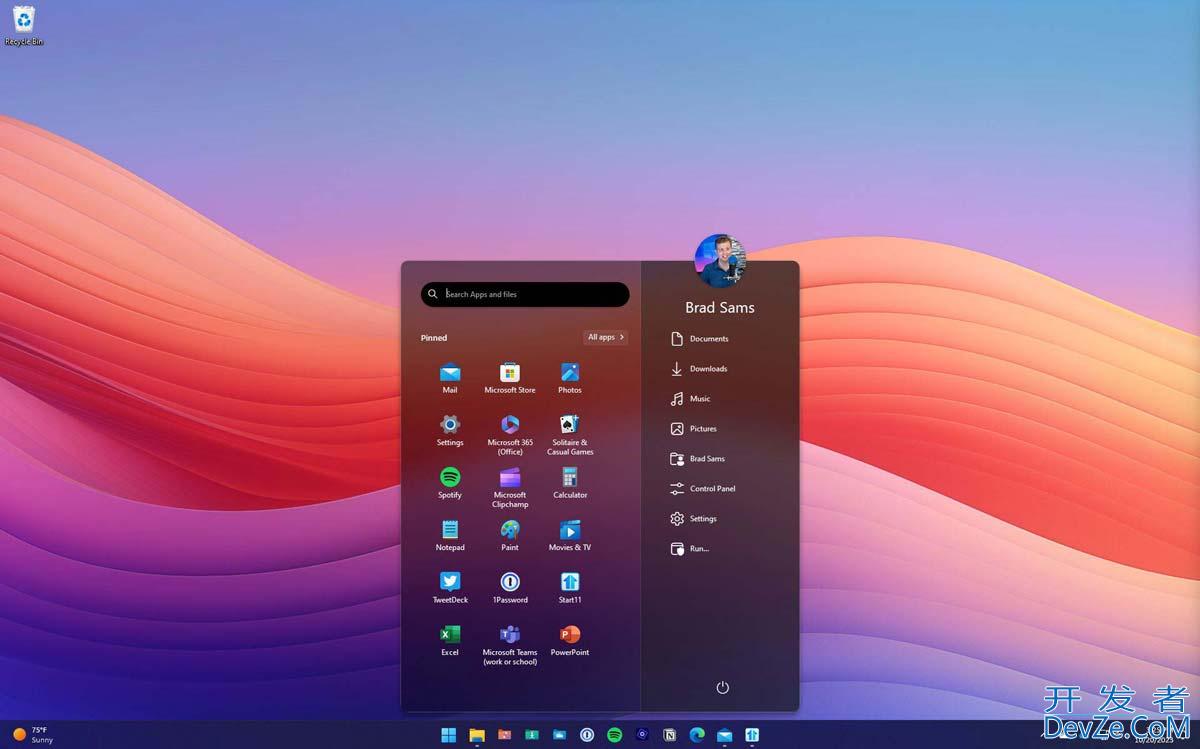The image size is (1200, 749).
Task: Launch TweetDeck
Action: coord(450,587)
